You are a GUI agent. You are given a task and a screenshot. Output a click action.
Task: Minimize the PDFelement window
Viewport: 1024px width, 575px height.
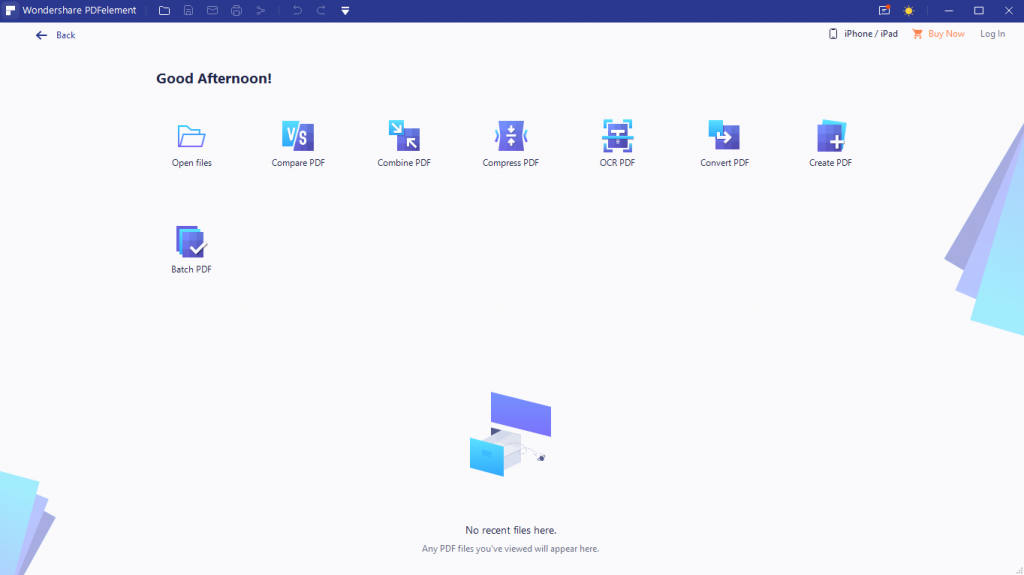949,10
